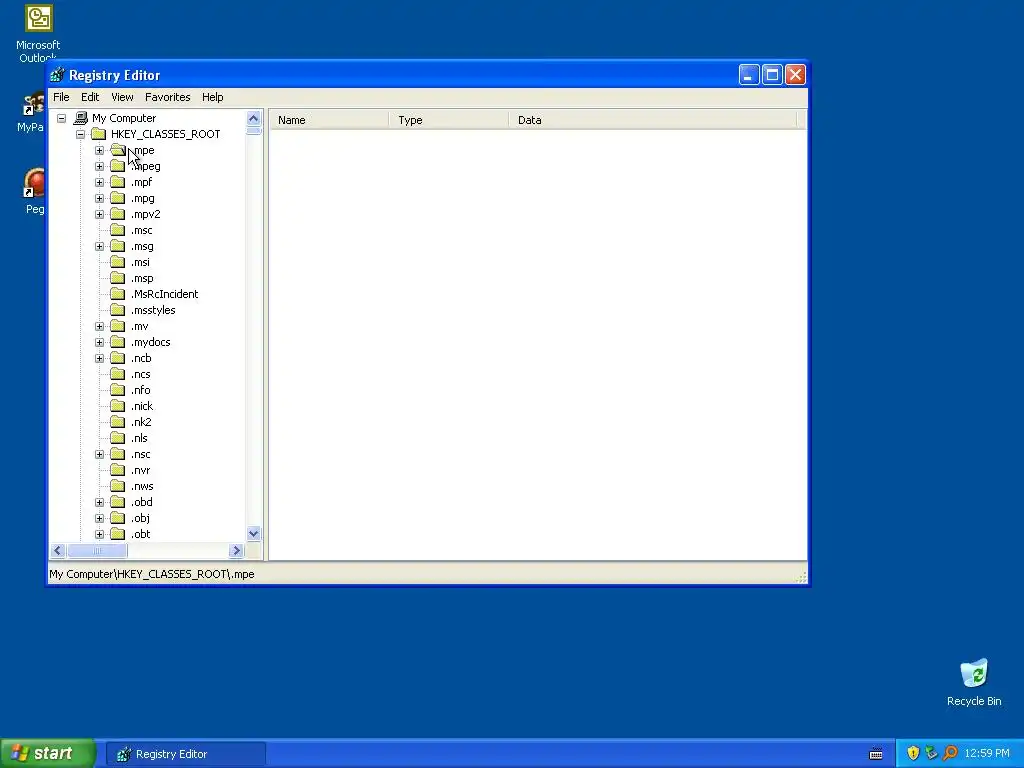
Task: Expand the .obt key
Action: point(99,534)
